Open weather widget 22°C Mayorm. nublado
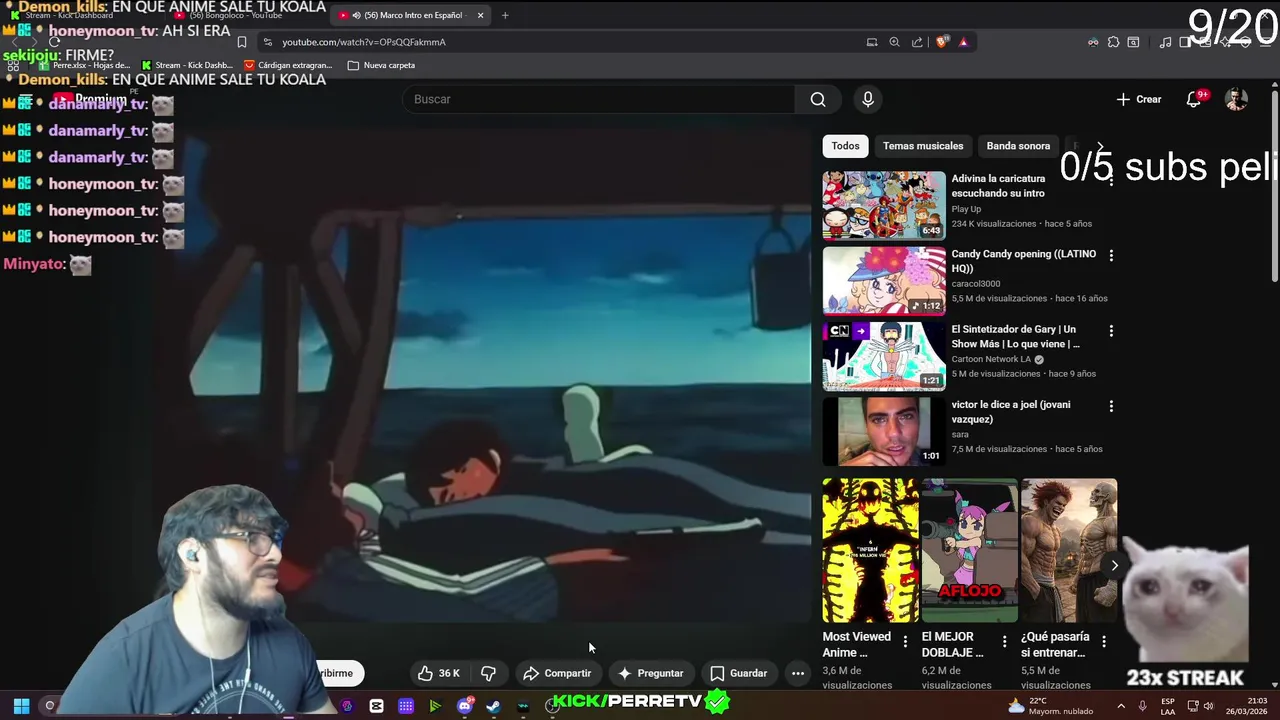 (1049, 706)
